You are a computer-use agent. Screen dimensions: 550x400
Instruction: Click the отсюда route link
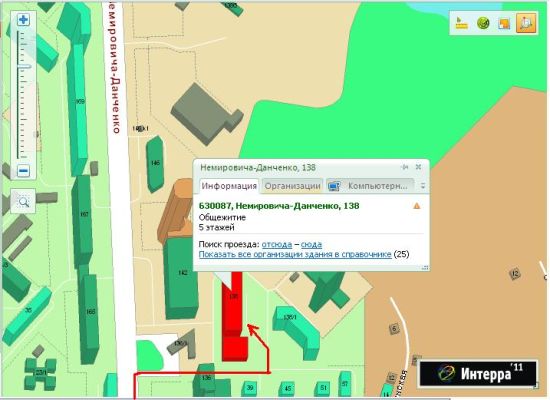(x=277, y=244)
